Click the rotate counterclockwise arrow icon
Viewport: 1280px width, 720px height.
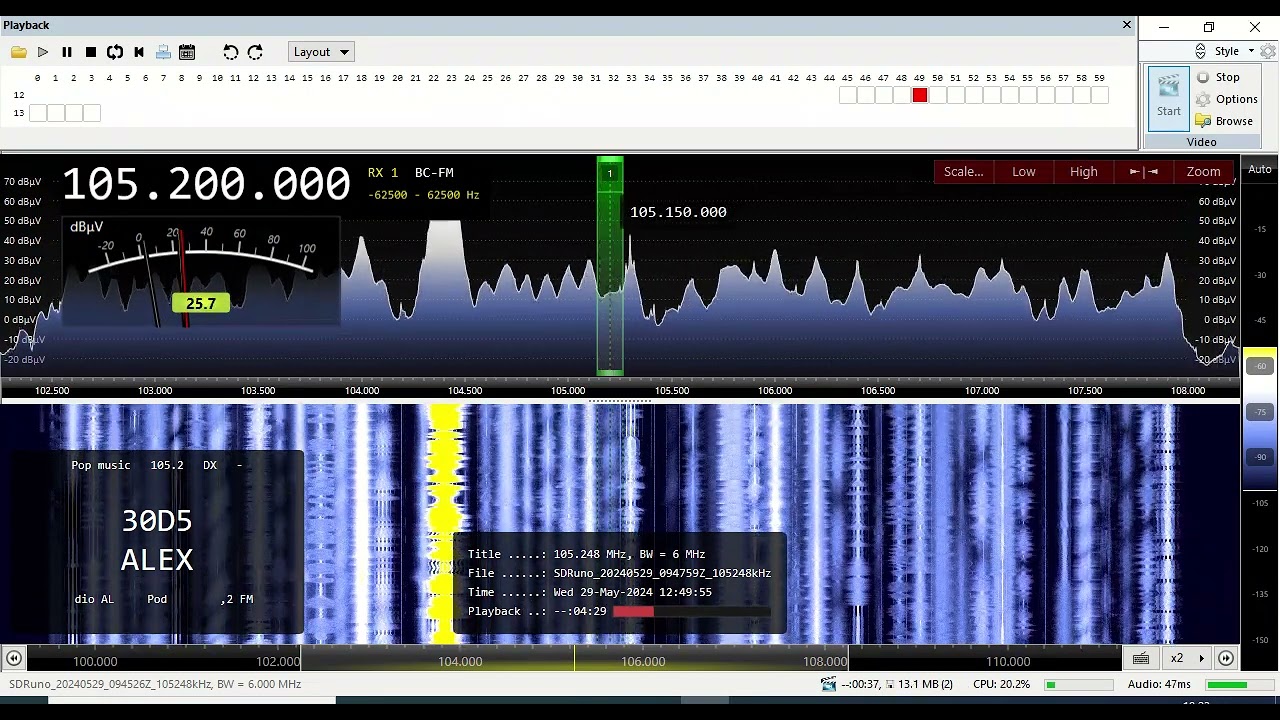231,52
